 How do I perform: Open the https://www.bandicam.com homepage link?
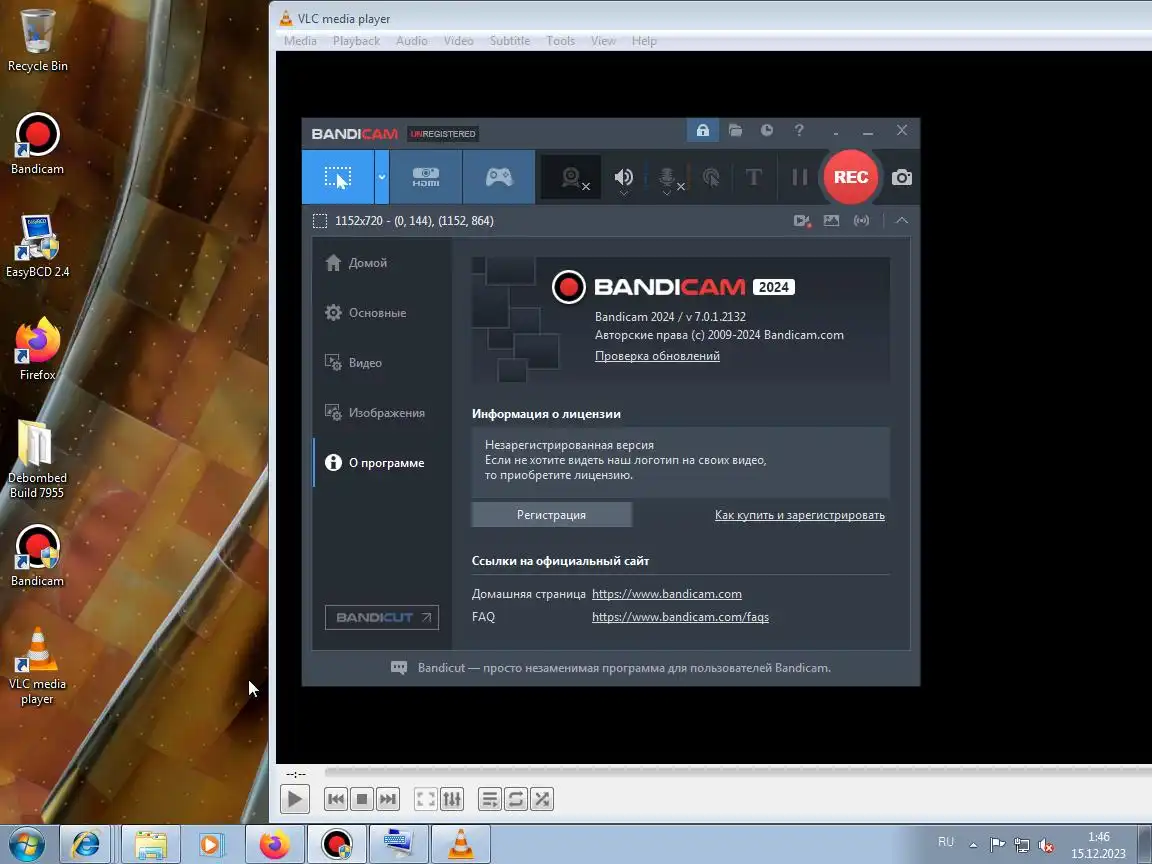[666, 594]
